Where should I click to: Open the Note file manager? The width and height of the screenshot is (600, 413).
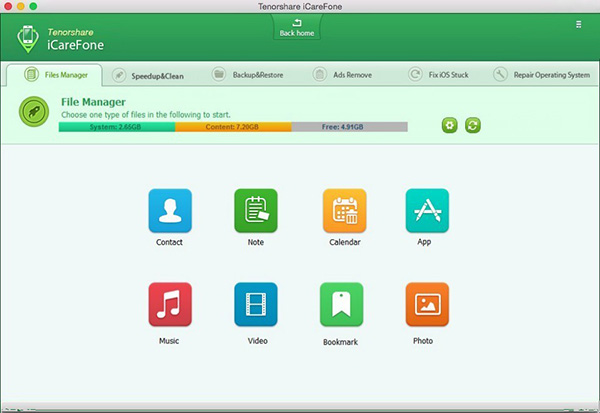256,211
